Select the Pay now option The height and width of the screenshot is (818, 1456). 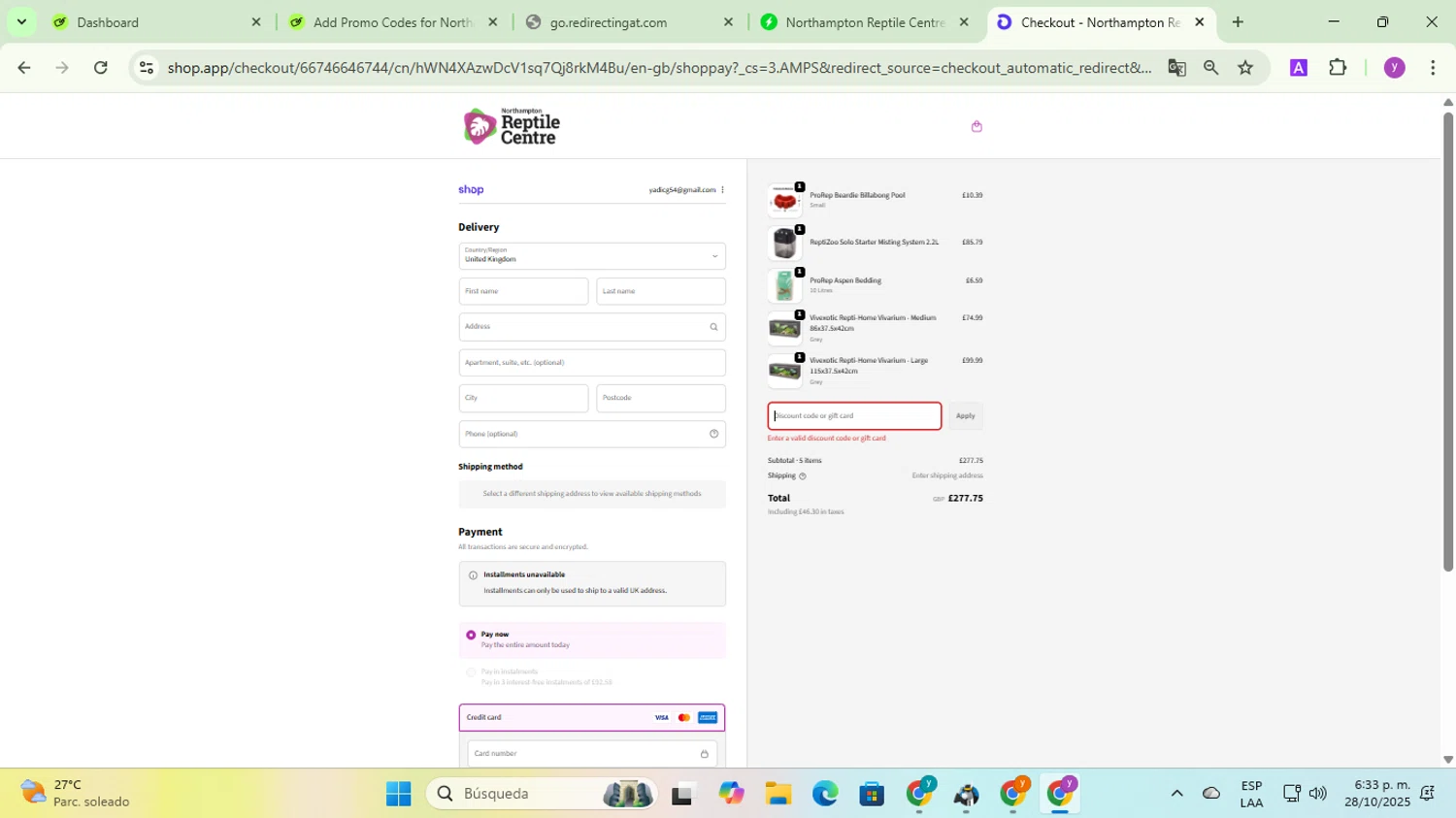tap(471, 635)
